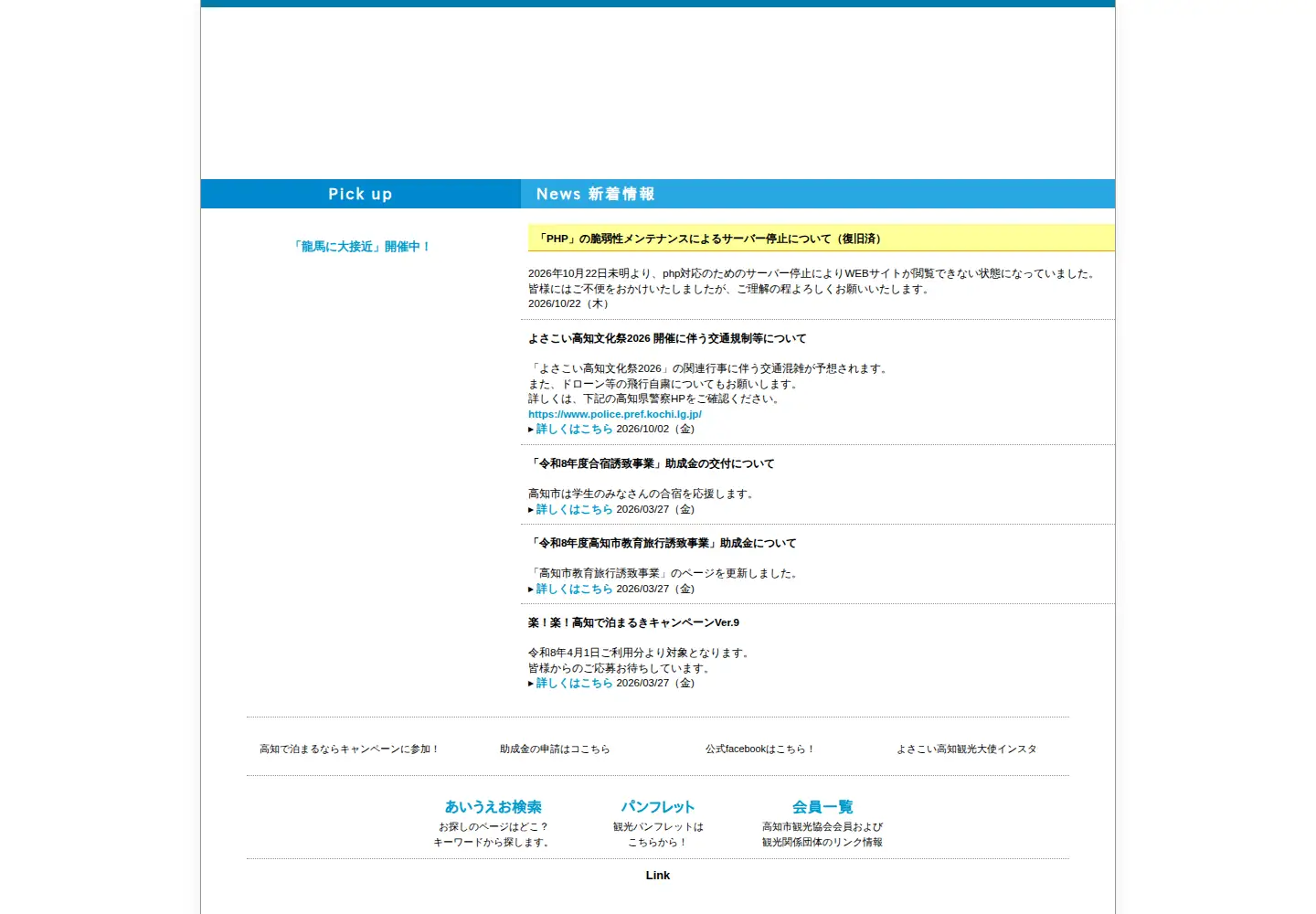Click the 「令和8年度高知市教育旅行誘致事業」 headline
This screenshot has width=1316, height=914.
662,543
